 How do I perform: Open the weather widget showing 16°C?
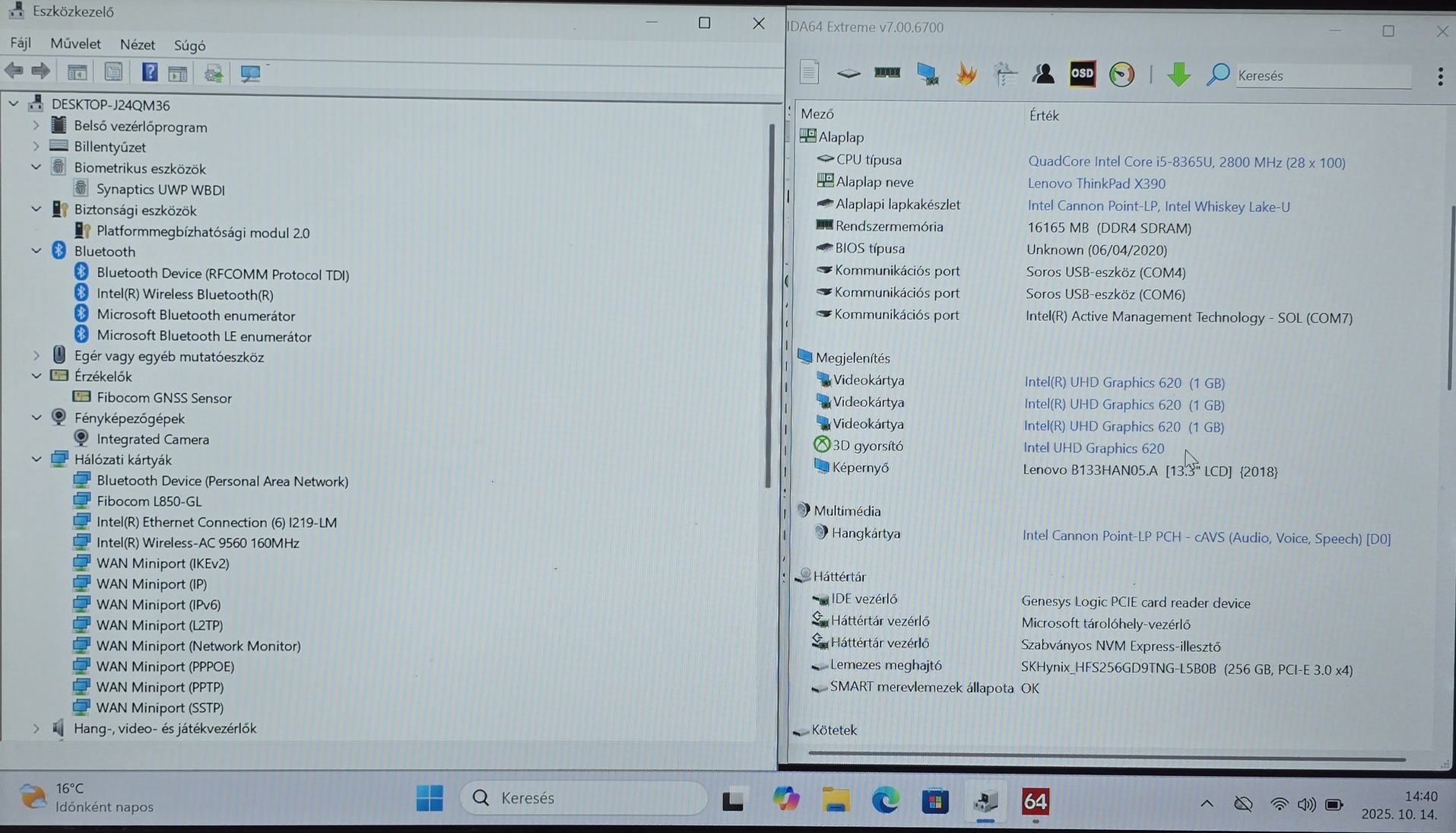87,797
